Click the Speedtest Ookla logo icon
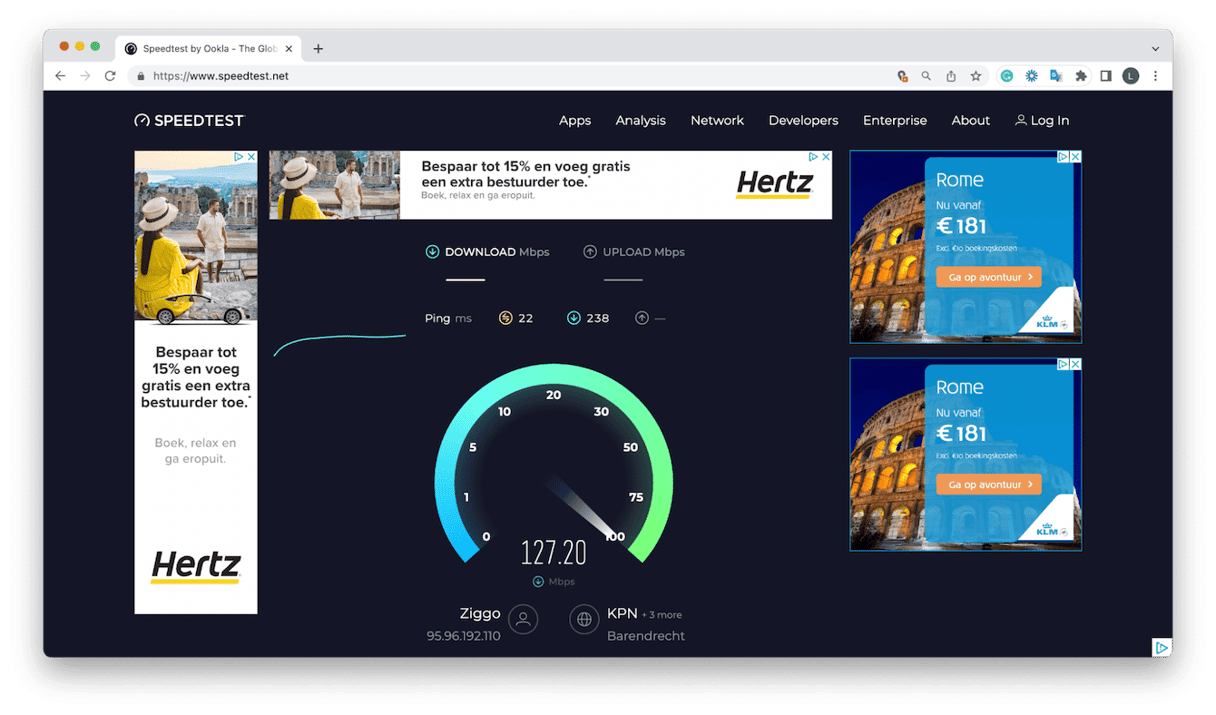The width and height of the screenshot is (1216, 715). pos(141,120)
